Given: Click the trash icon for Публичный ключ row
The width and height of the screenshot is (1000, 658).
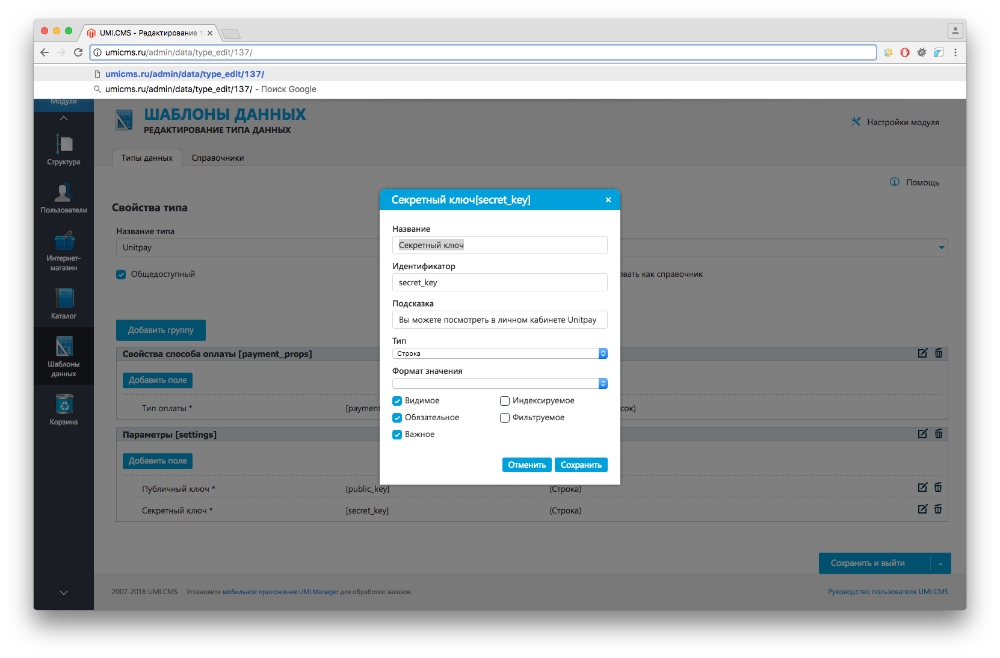Looking at the screenshot, I should tap(938, 488).
